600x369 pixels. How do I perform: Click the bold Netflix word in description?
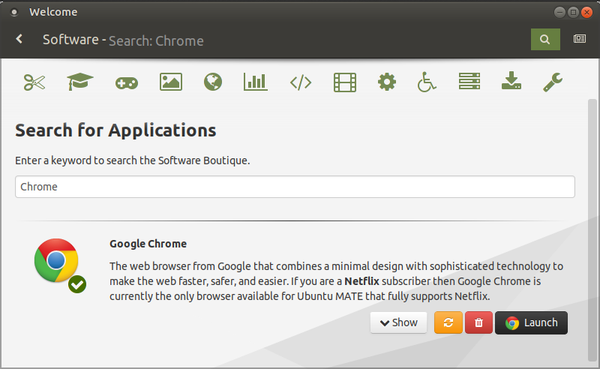tap(362, 281)
